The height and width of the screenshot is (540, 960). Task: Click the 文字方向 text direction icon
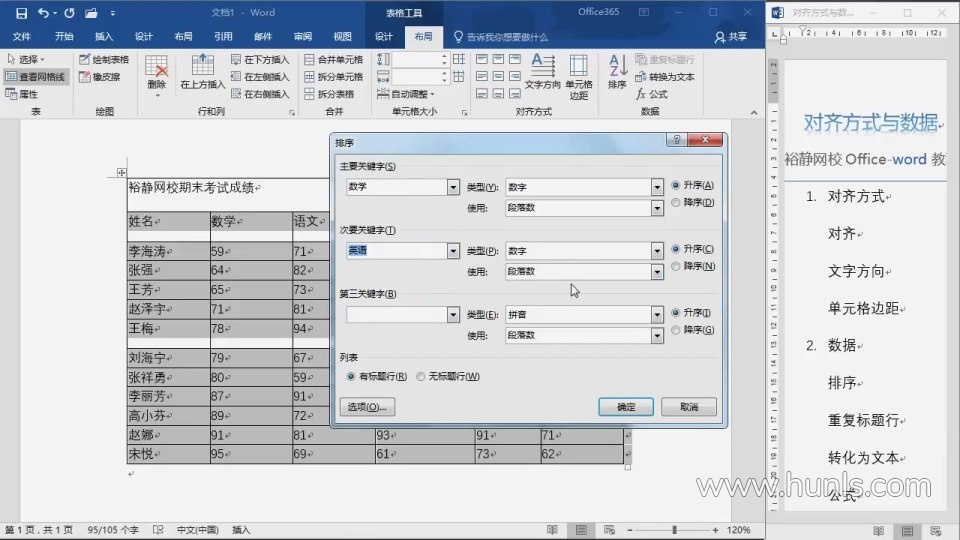[x=543, y=72]
